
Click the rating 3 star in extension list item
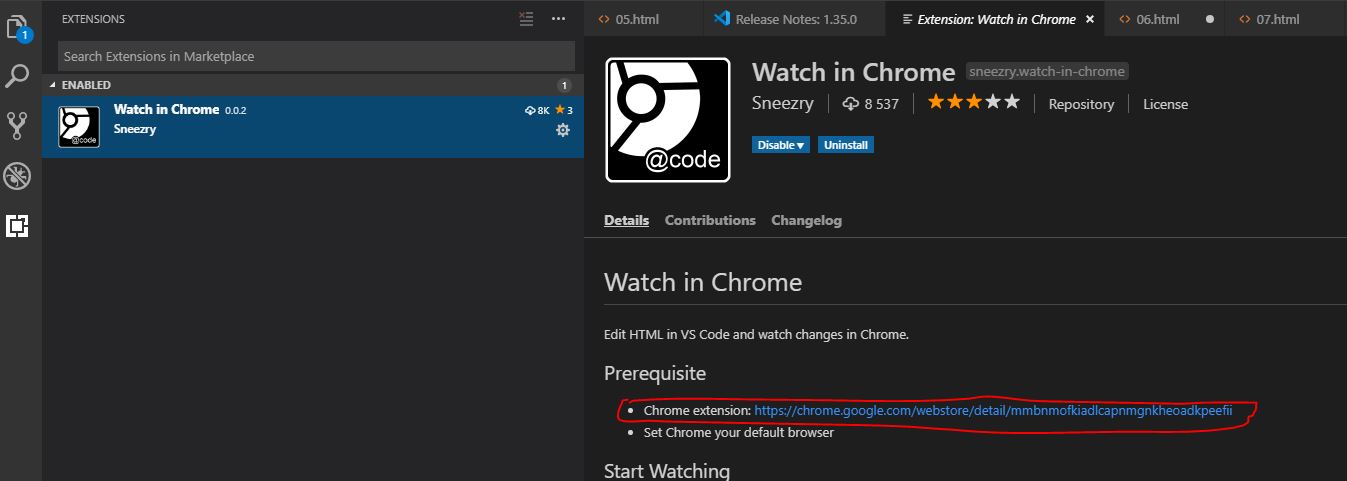(x=564, y=110)
